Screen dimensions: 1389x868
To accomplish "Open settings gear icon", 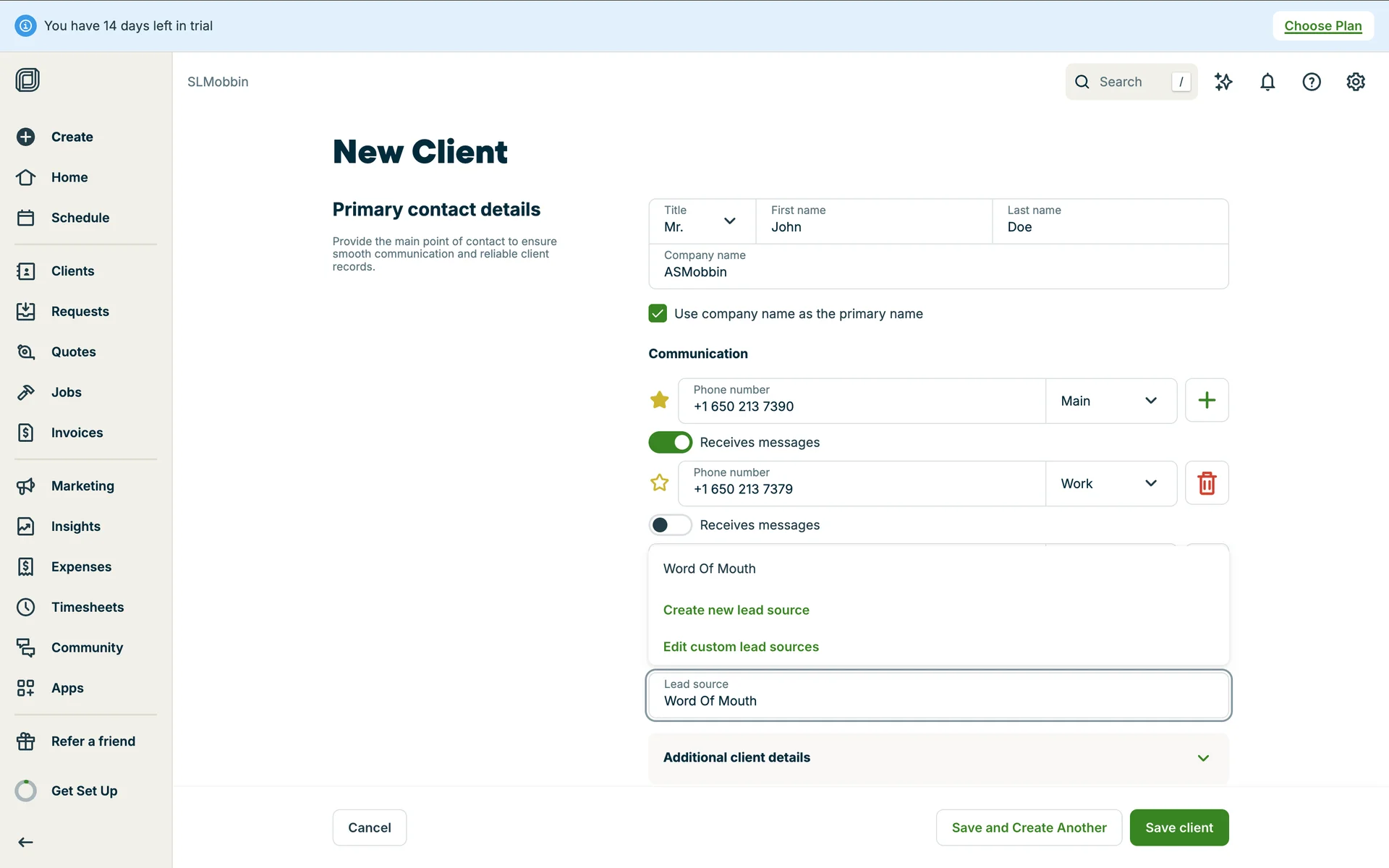I will click(x=1355, y=82).
